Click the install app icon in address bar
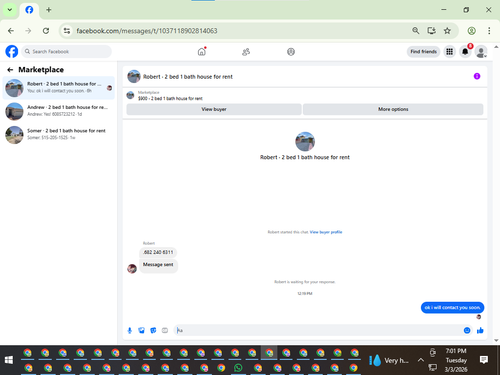 point(431,31)
